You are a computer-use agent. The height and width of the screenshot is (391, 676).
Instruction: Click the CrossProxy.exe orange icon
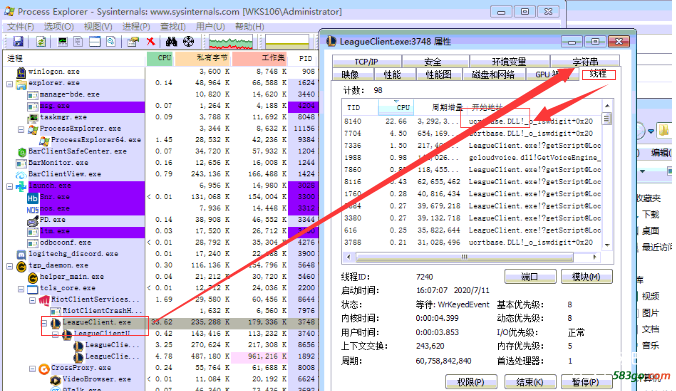click(44, 369)
